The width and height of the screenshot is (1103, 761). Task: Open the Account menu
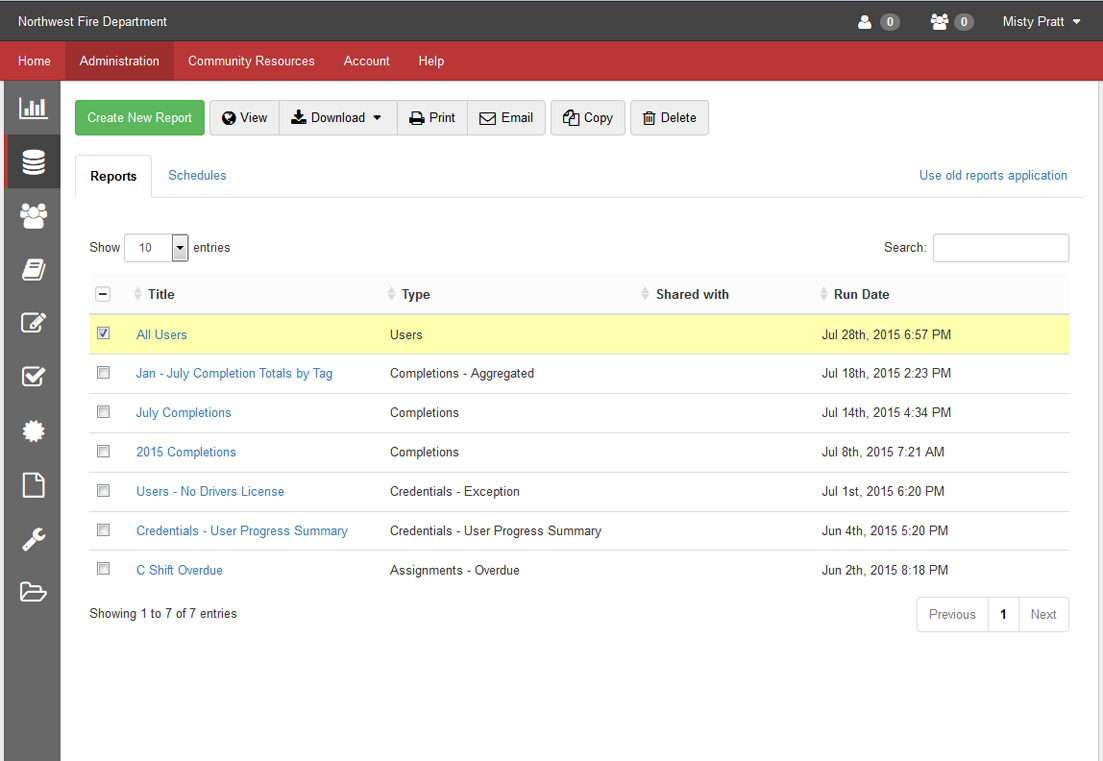pyautogui.click(x=366, y=61)
